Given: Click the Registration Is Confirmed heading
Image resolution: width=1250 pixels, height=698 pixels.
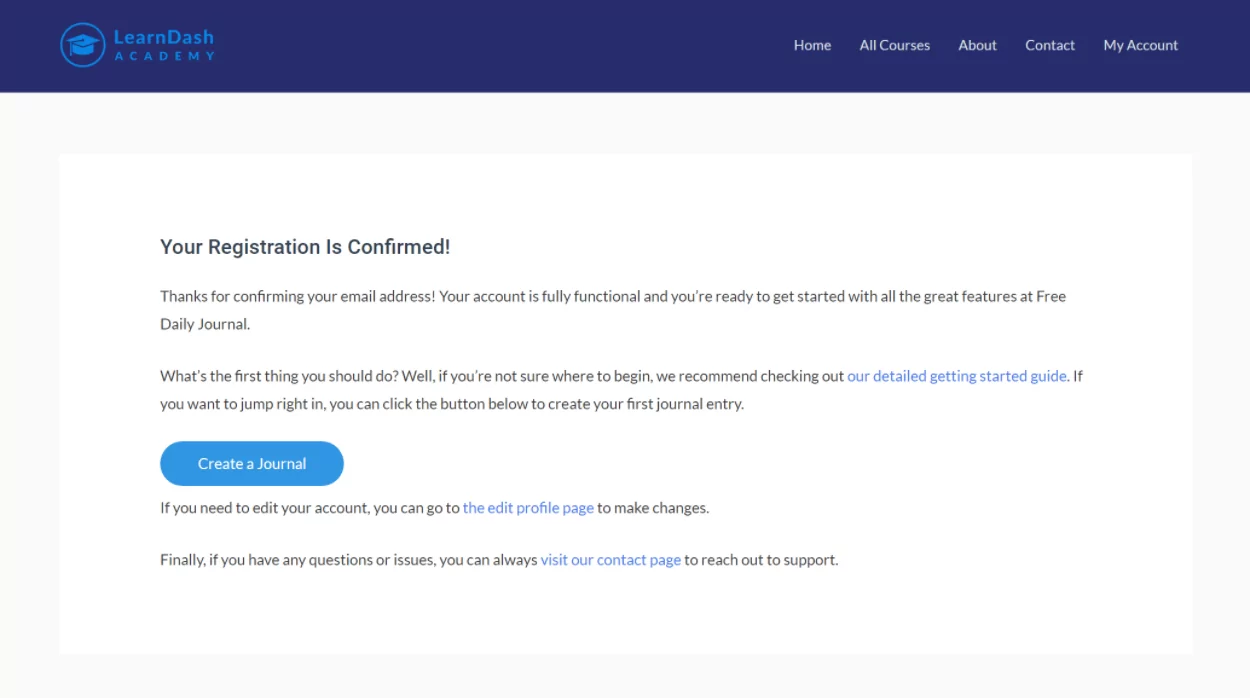Looking at the screenshot, I should (x=305, y=247).
